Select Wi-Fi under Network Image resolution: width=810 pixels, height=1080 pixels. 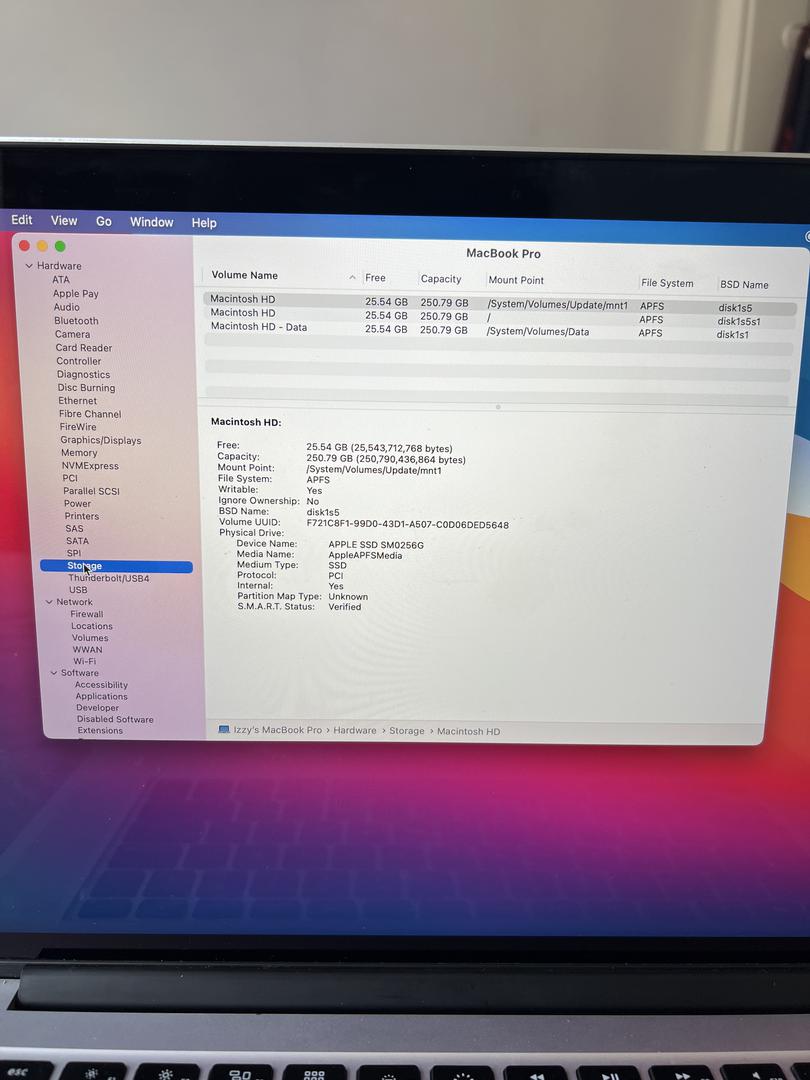tap(85, 661)
